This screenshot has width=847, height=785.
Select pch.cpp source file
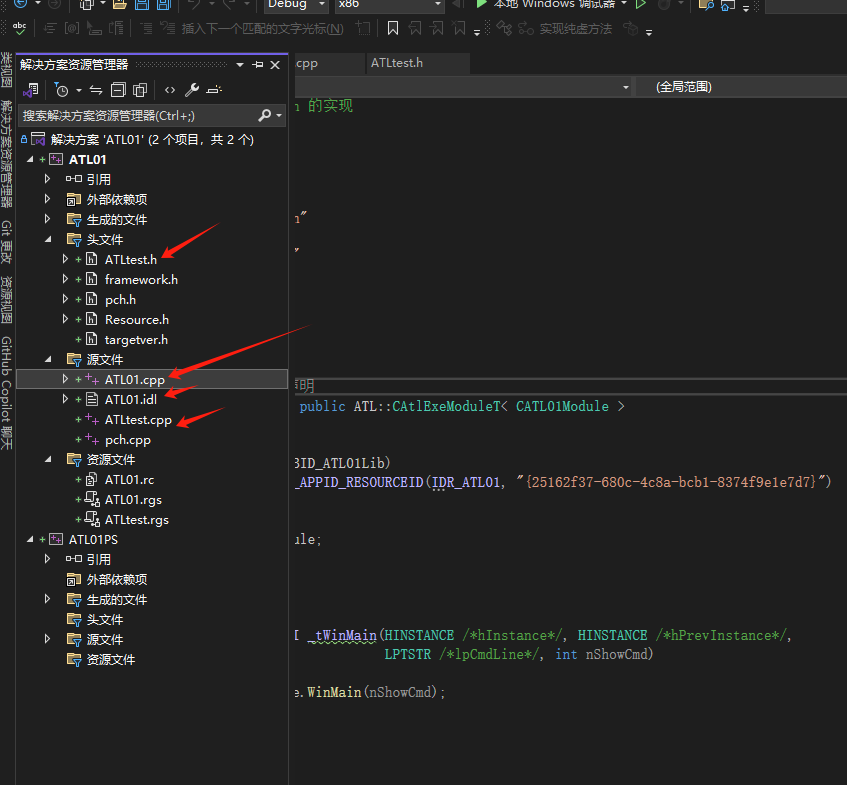[x=127, y=439]
